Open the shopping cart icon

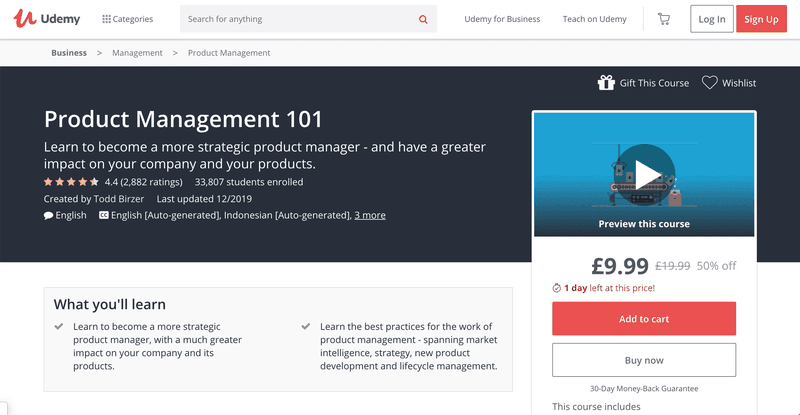(x=664, y=19)
